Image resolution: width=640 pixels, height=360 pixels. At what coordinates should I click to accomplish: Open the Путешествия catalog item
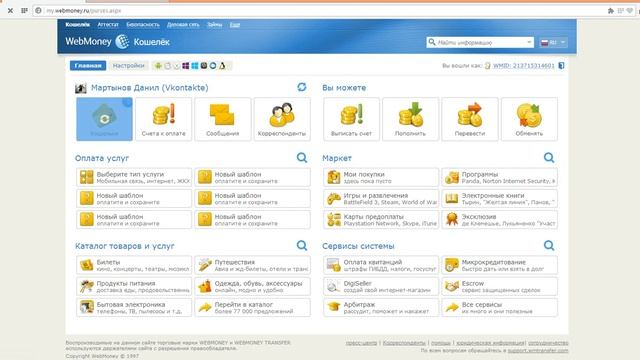(x=252, y=265)
